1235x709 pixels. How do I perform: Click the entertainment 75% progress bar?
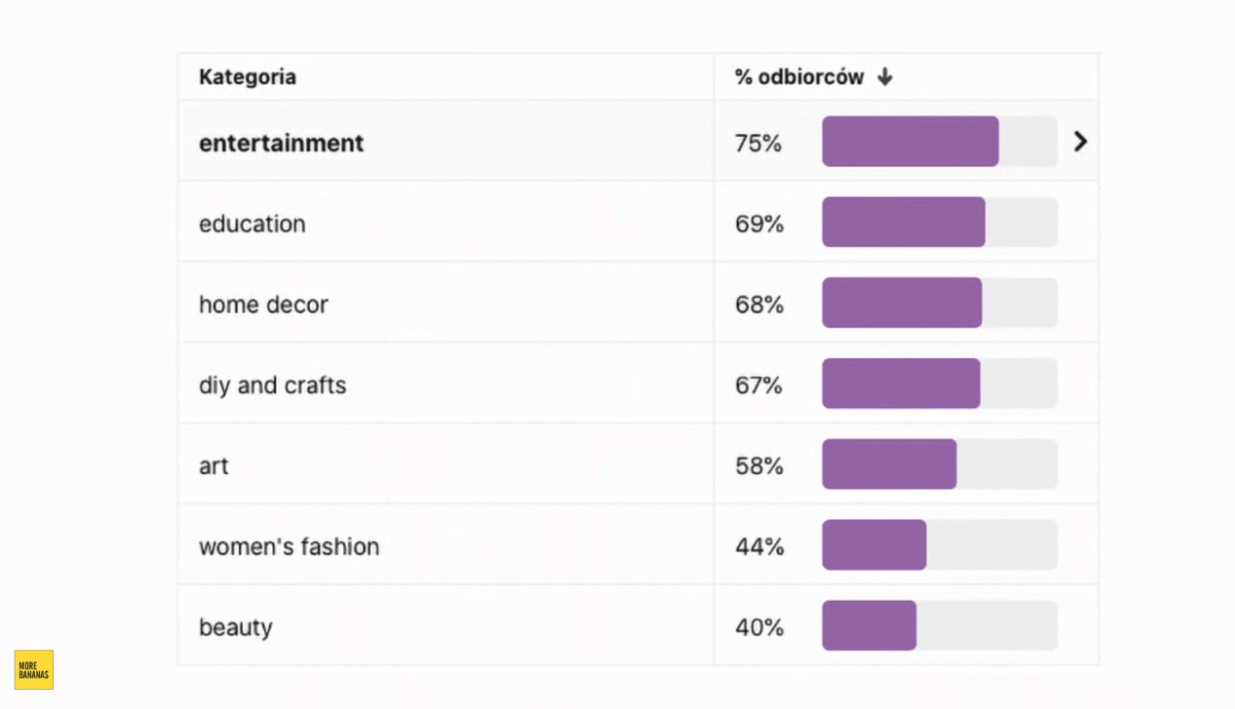pyautogui.click(x=910, y=142)
